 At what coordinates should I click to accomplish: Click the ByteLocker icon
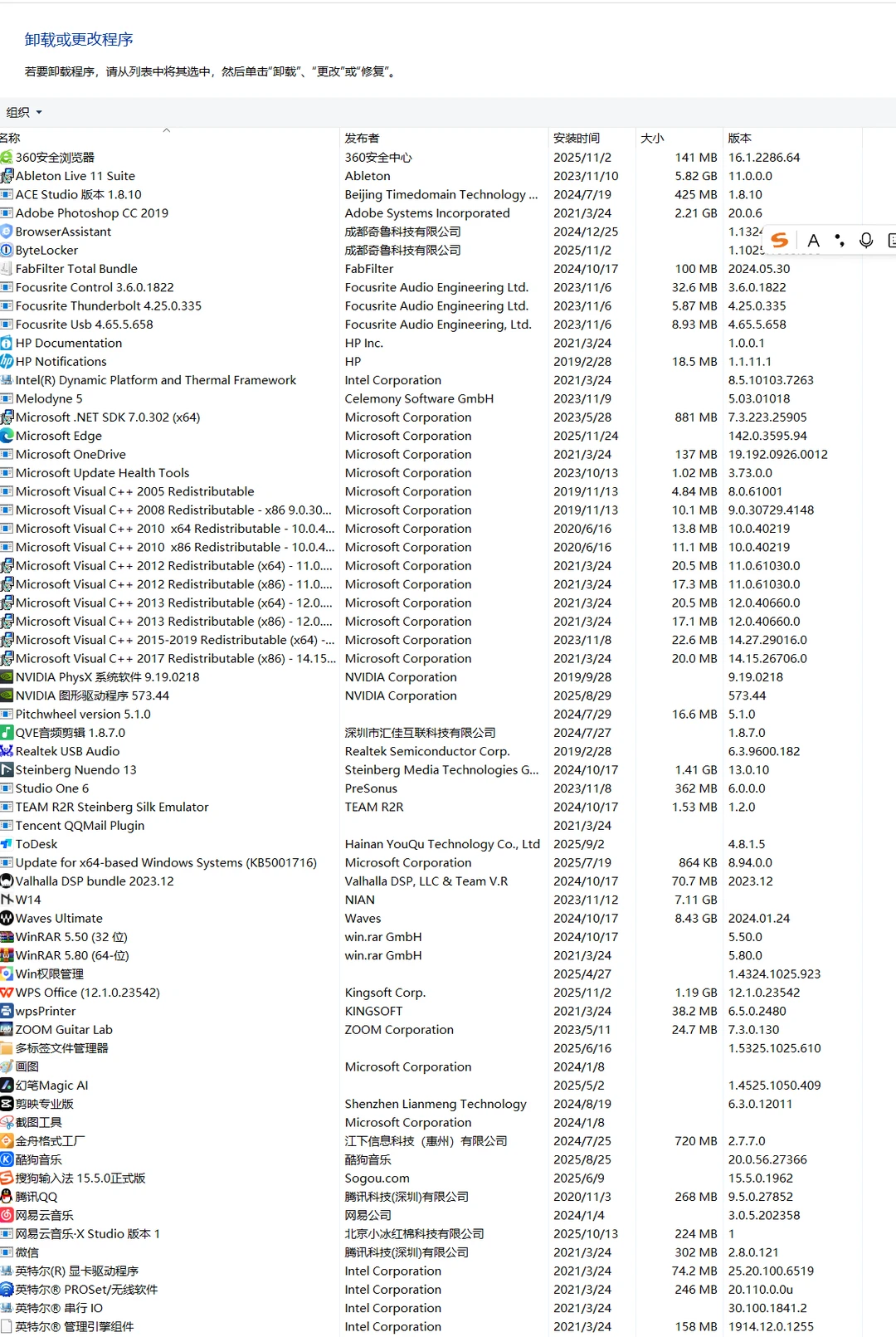tap(7, 250)
